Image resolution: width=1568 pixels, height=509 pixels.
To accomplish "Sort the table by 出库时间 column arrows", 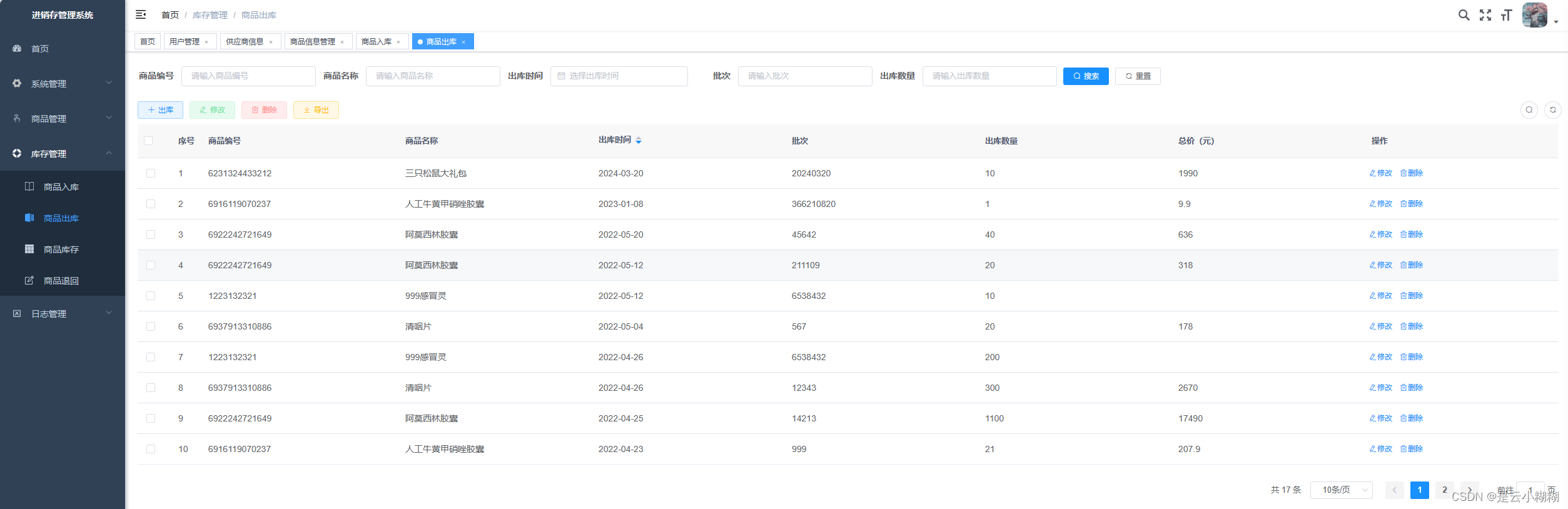I will (639, 141).
